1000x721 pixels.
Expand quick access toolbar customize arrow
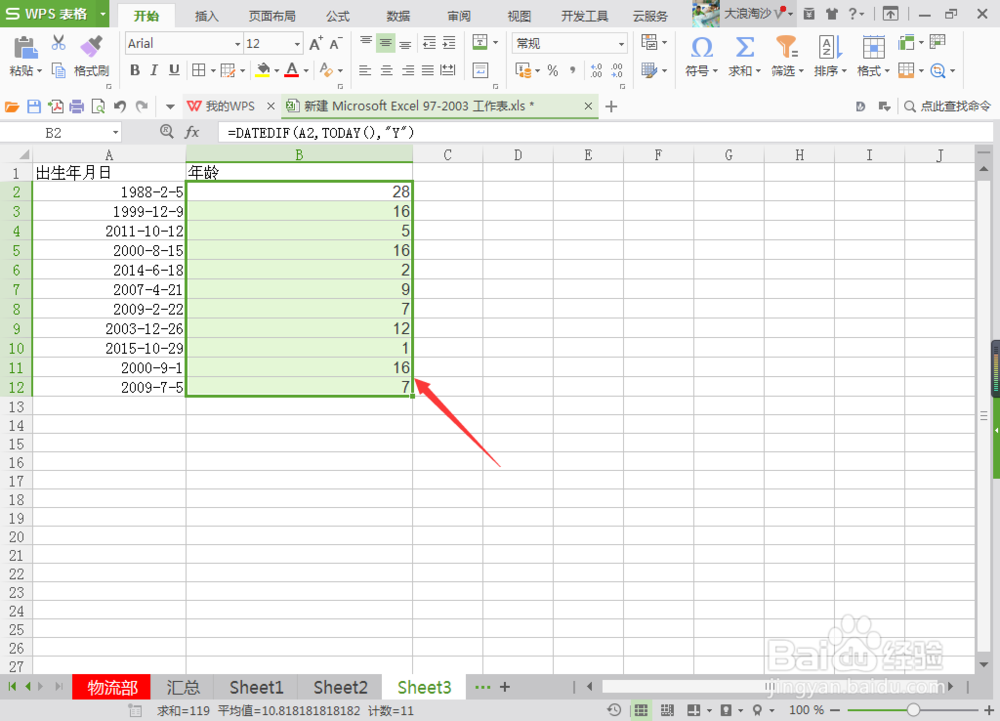point(170,106)
